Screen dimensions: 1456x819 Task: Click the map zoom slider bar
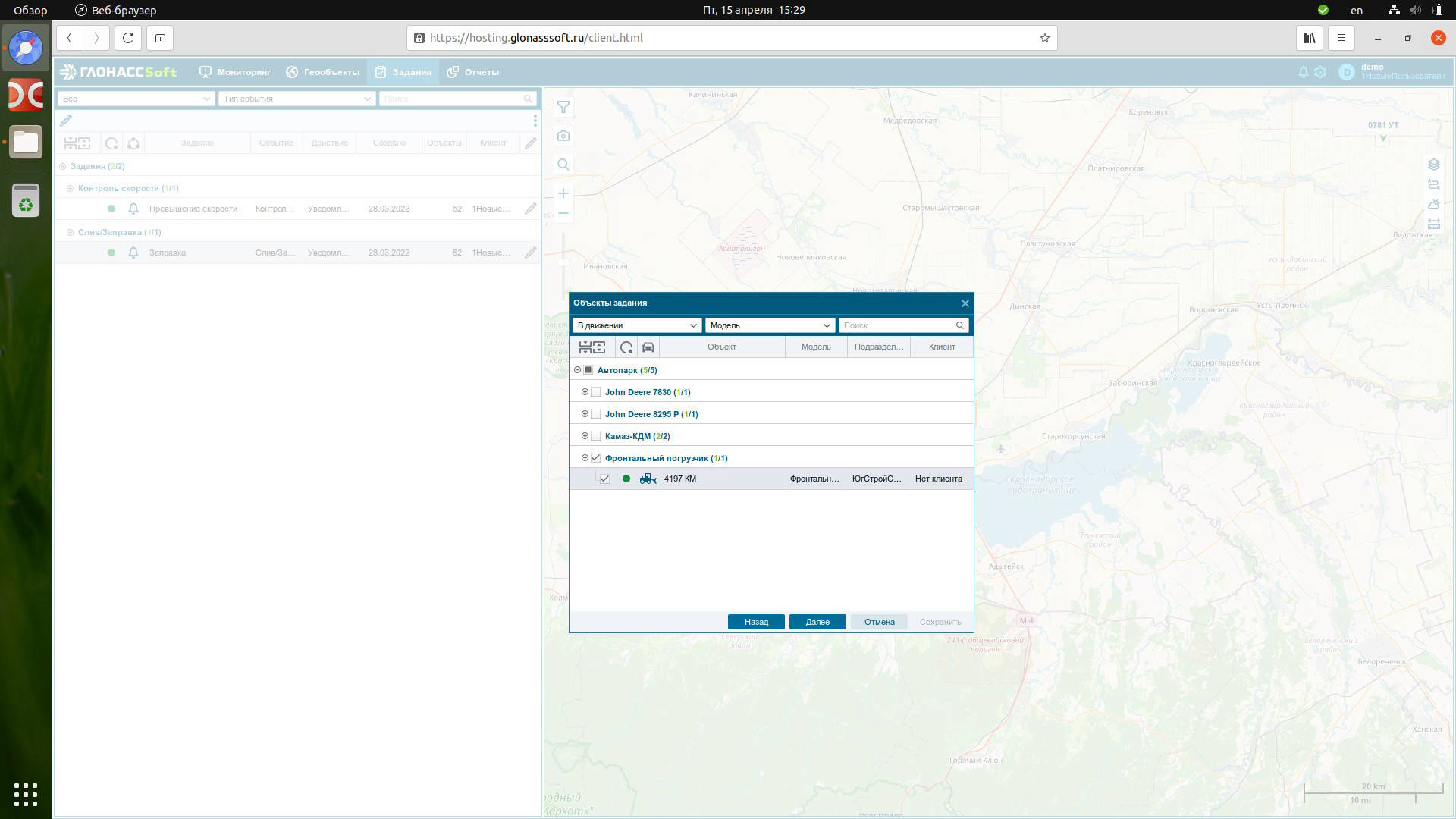click(563, 250)
